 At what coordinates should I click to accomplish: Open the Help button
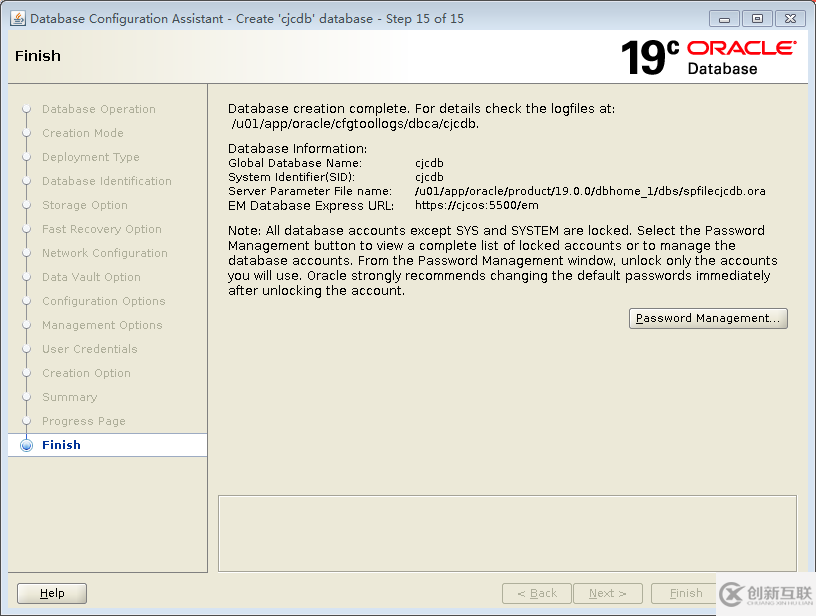(x=52, y=593)
